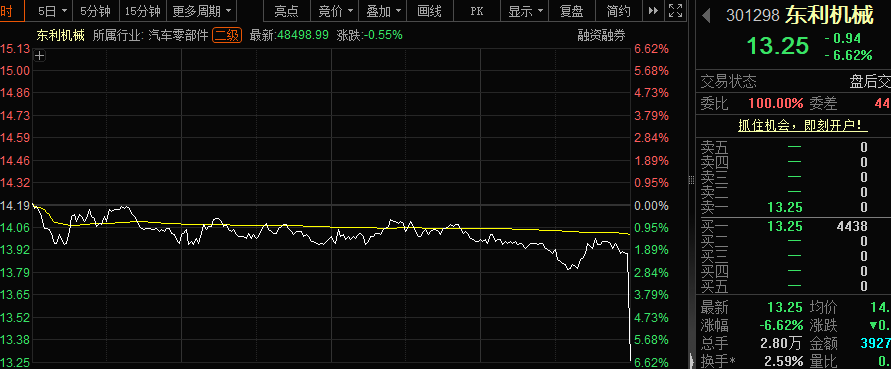The width and height of the screenshot is (891, 369).
Task: Click the panel splitter handle beside order book
Action: pos(692,180)
